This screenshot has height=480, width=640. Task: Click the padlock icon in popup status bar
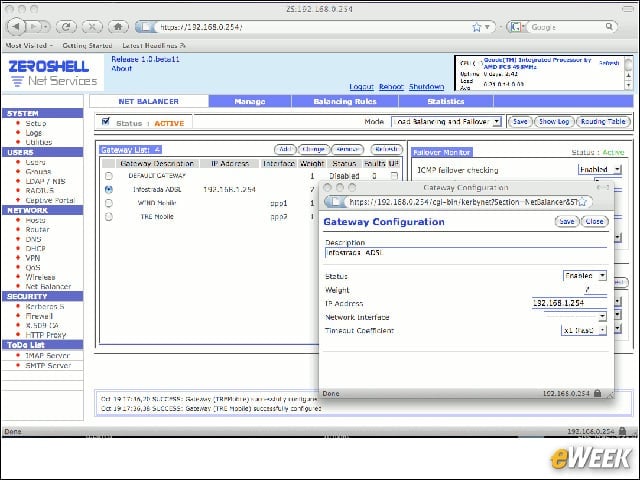tap(598, 393)
